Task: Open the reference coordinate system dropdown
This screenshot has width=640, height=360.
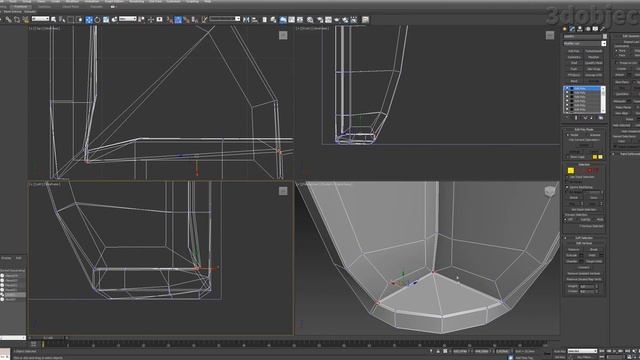Action: [x=127, y=19]
